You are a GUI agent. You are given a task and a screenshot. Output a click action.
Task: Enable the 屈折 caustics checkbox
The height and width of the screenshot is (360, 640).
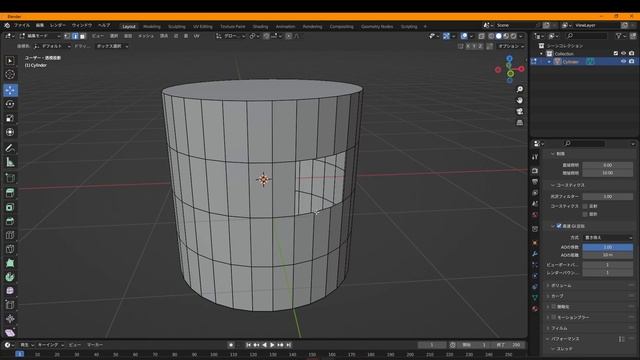coord(585,214)
